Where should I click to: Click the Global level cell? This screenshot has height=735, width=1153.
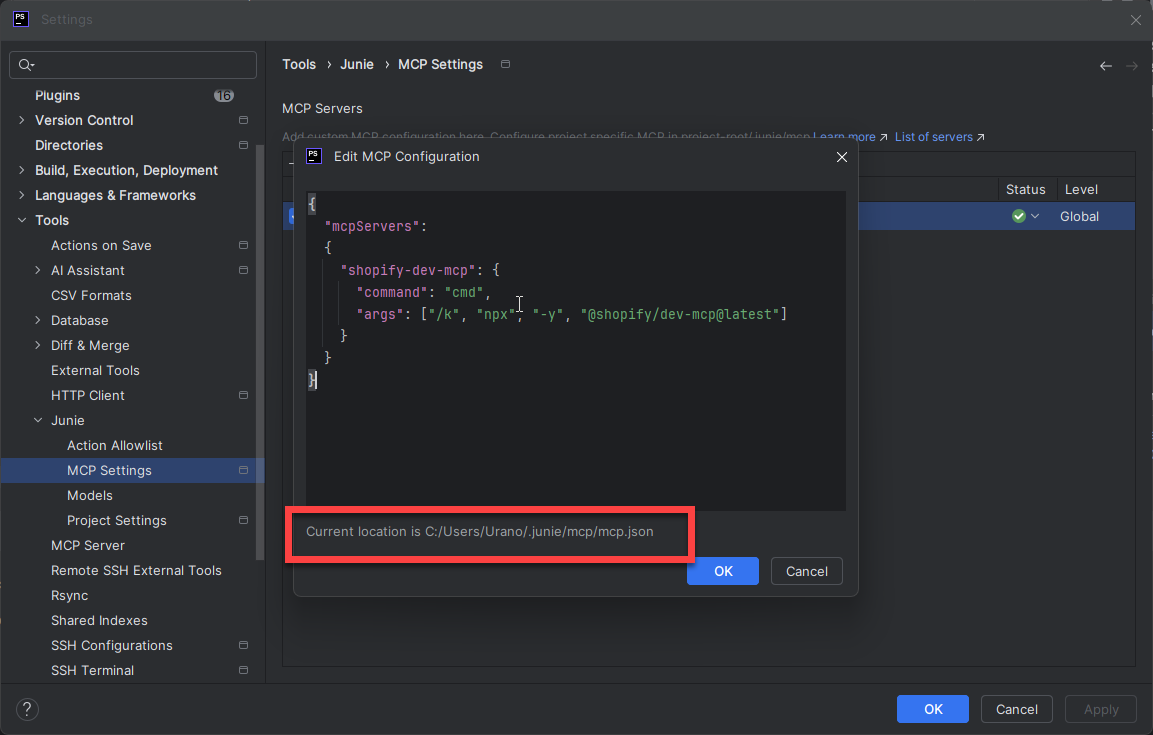click(x=1079, y=217)
